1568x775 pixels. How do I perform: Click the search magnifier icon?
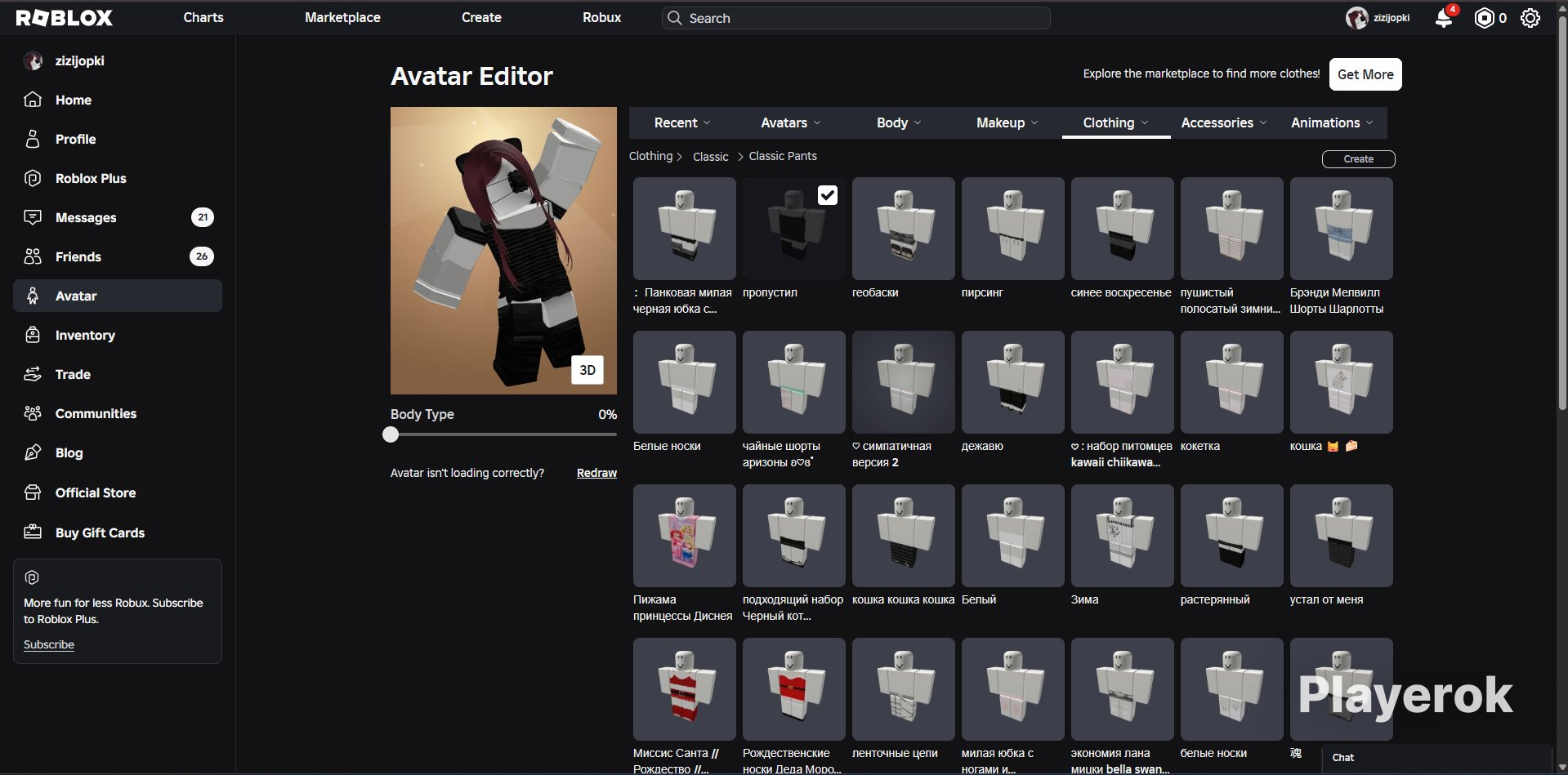click(674, 18)
